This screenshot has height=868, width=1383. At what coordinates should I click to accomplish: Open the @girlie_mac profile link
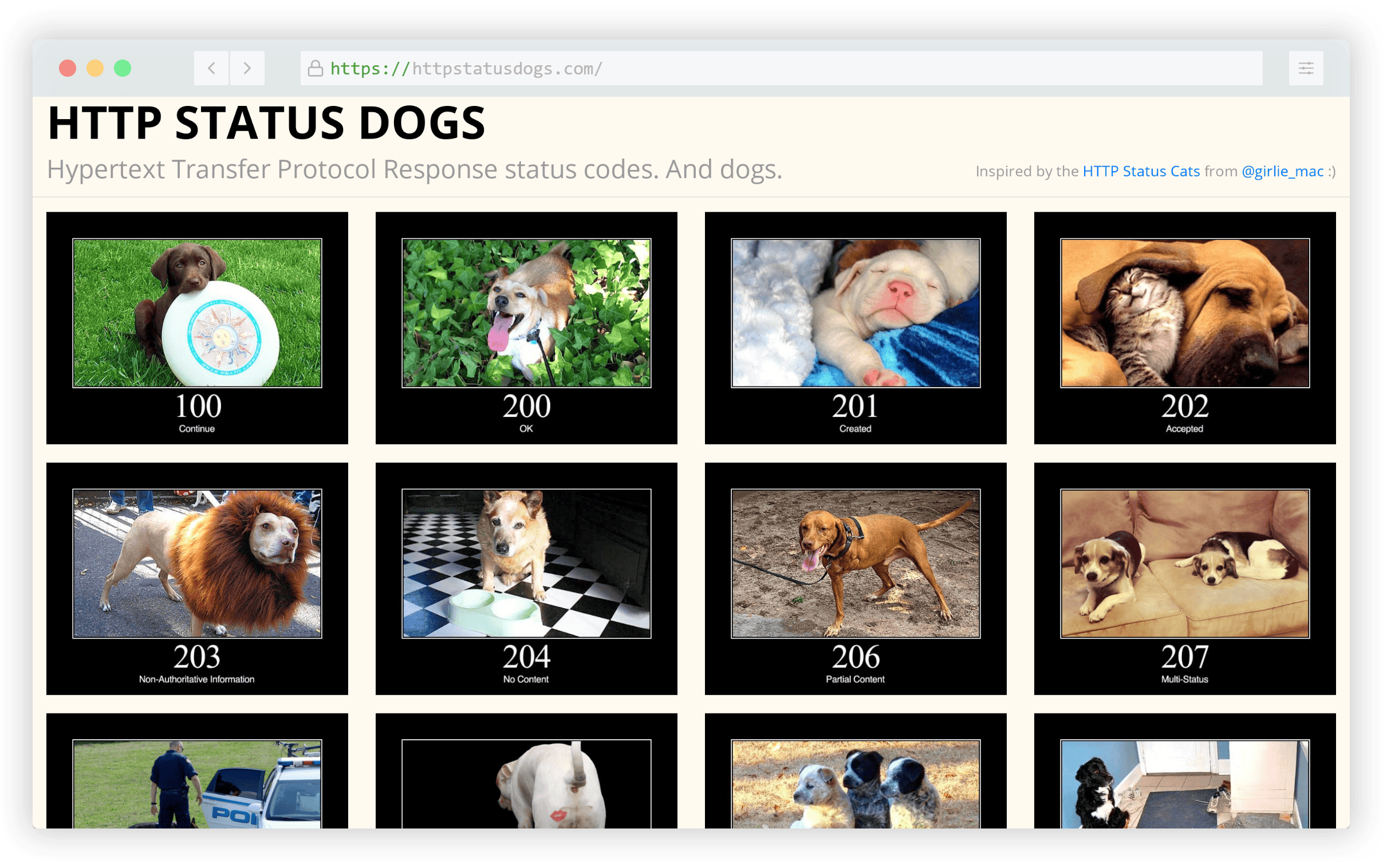tap(1283, 171)
